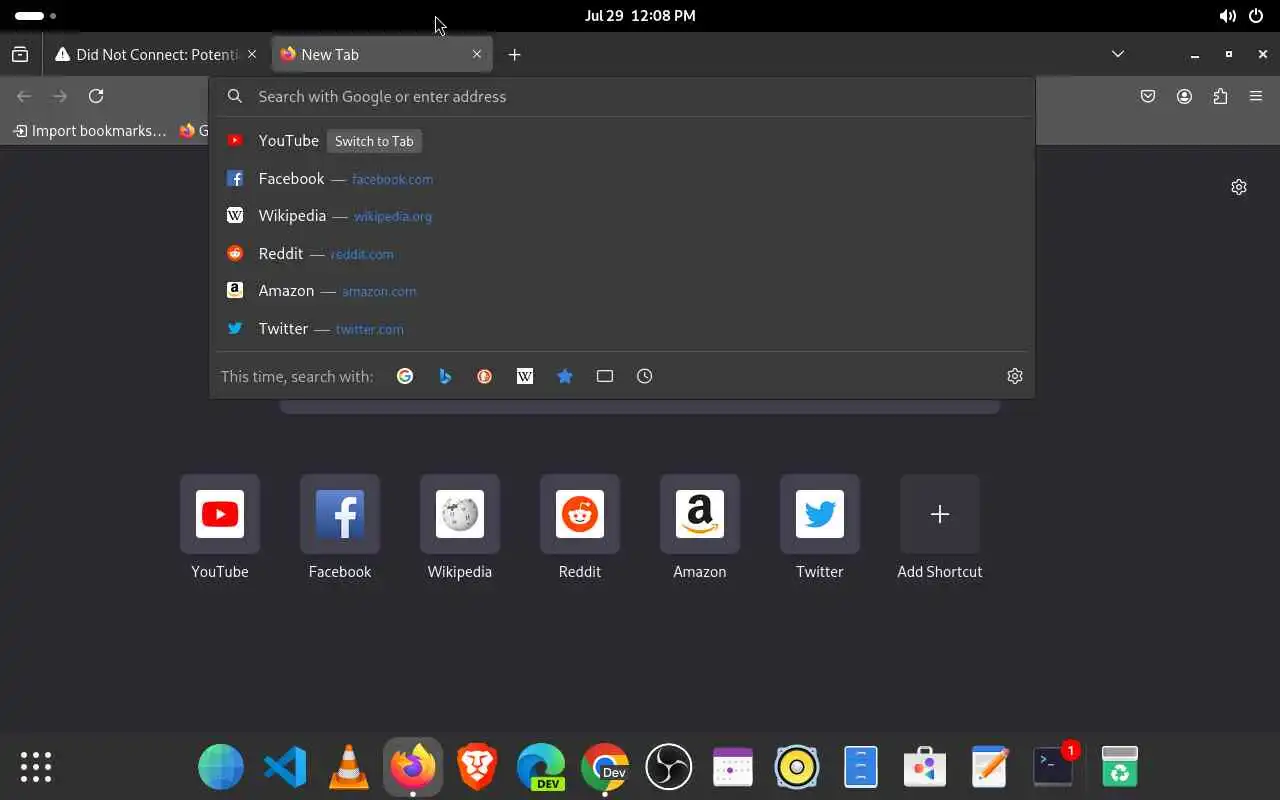Search this time with Google

click(405, 376)
